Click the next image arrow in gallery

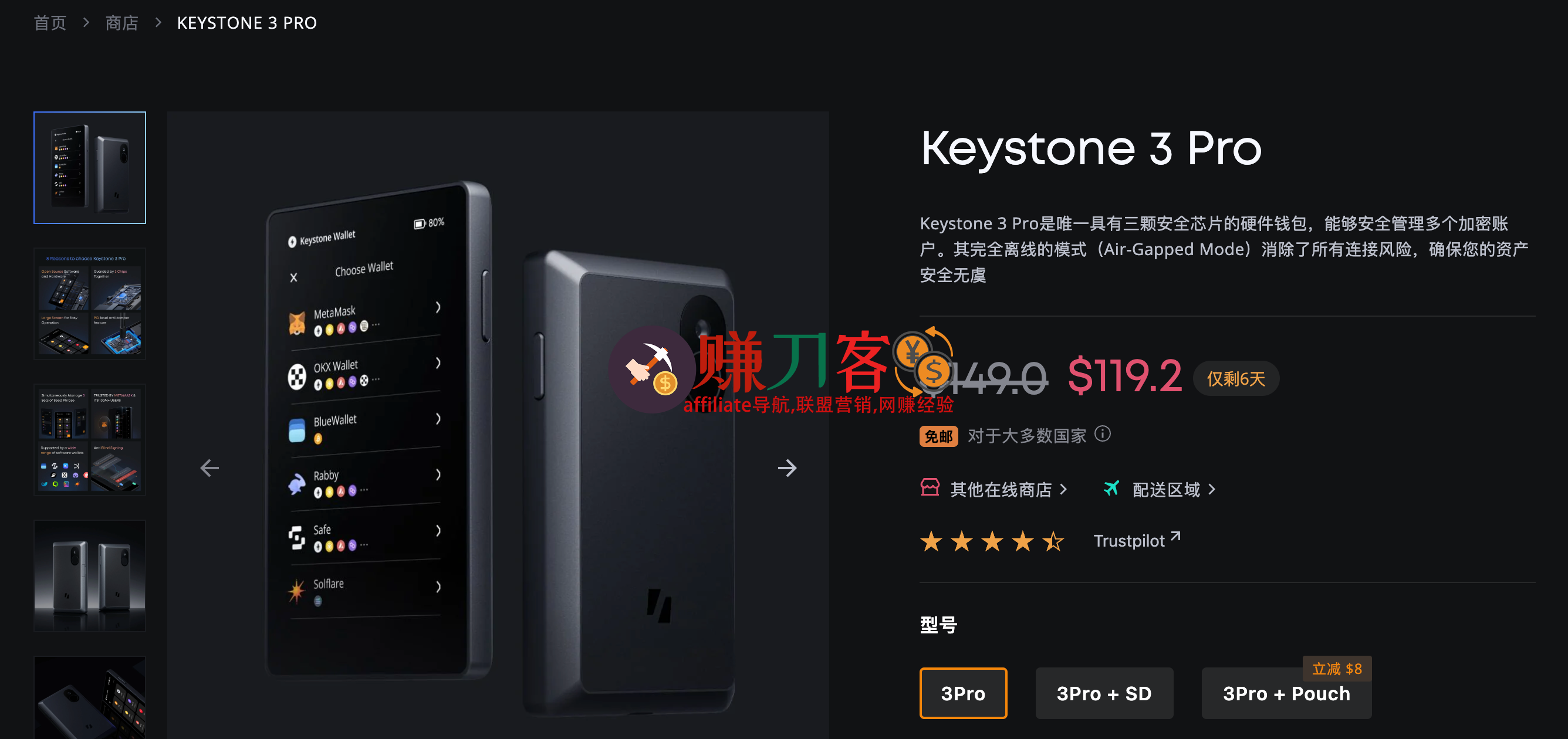click(x=786, y=467)
